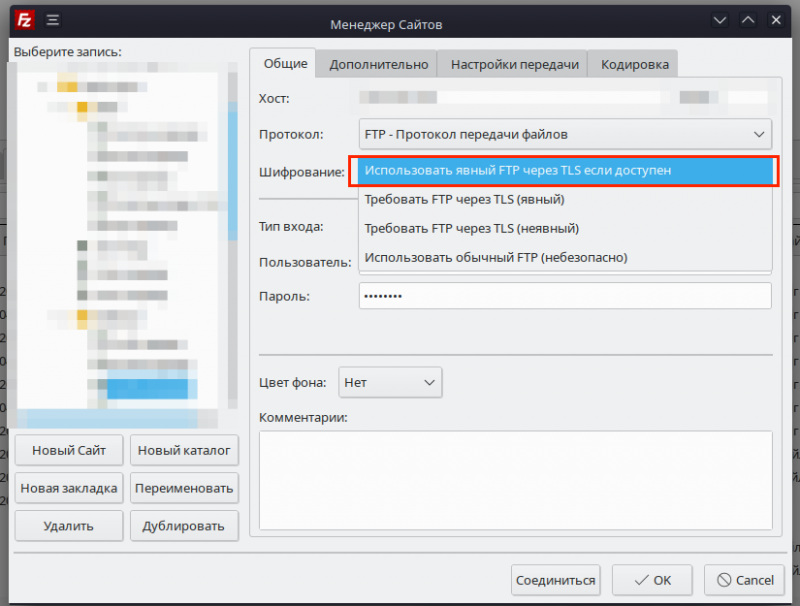
Task: Focus the Комментарии text area
Action: [515, 480]
